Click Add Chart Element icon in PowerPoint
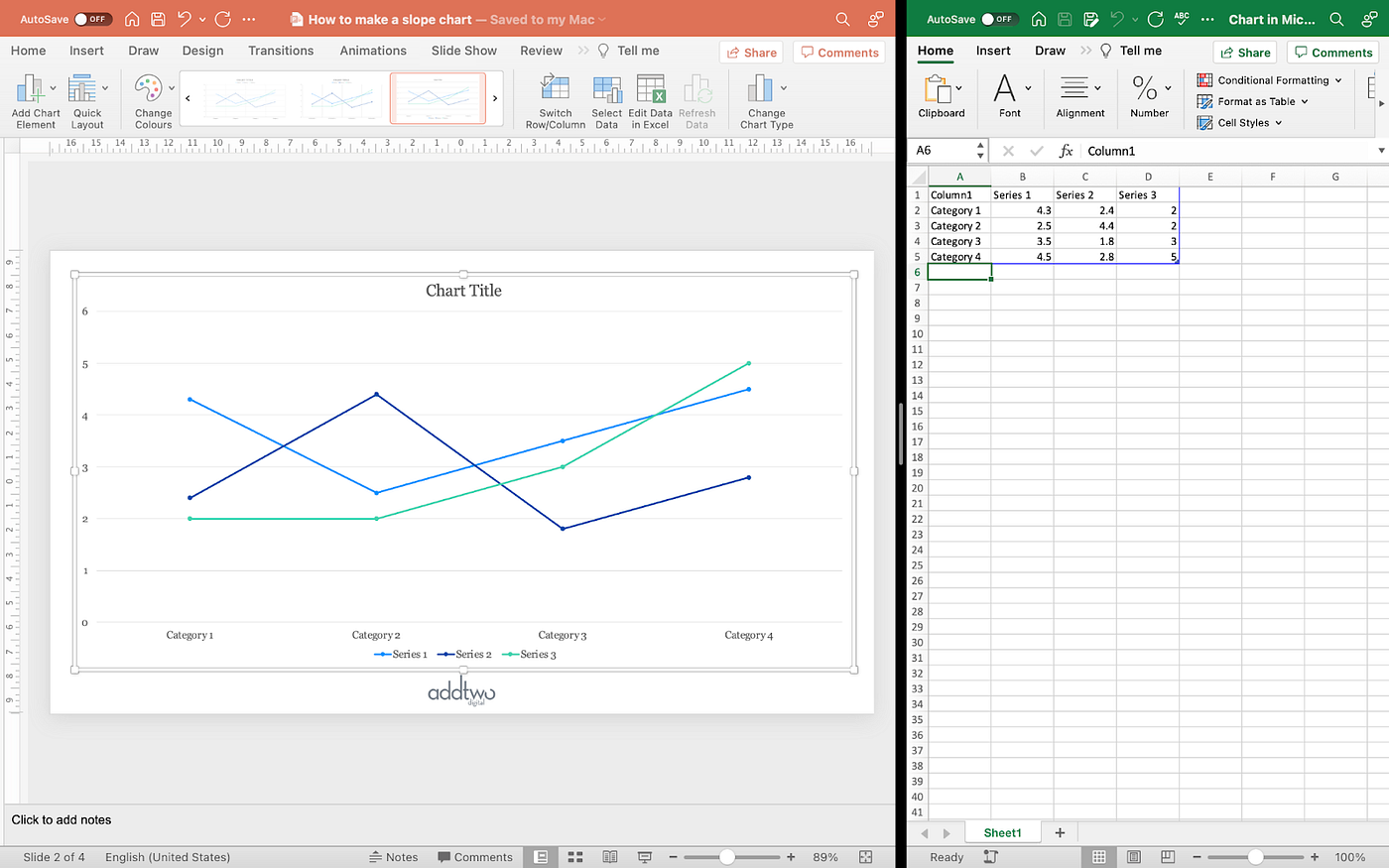The width and height of the screenshot is (1389, 868). pos(30,89)
